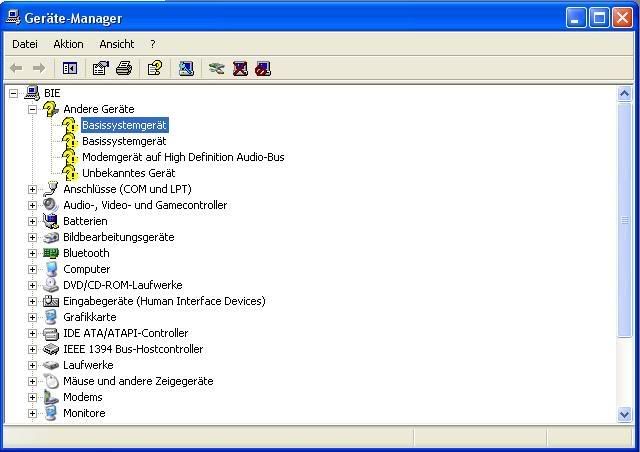Expand the DVD/CD-ROM-Laufwerke category

(32, 285)
